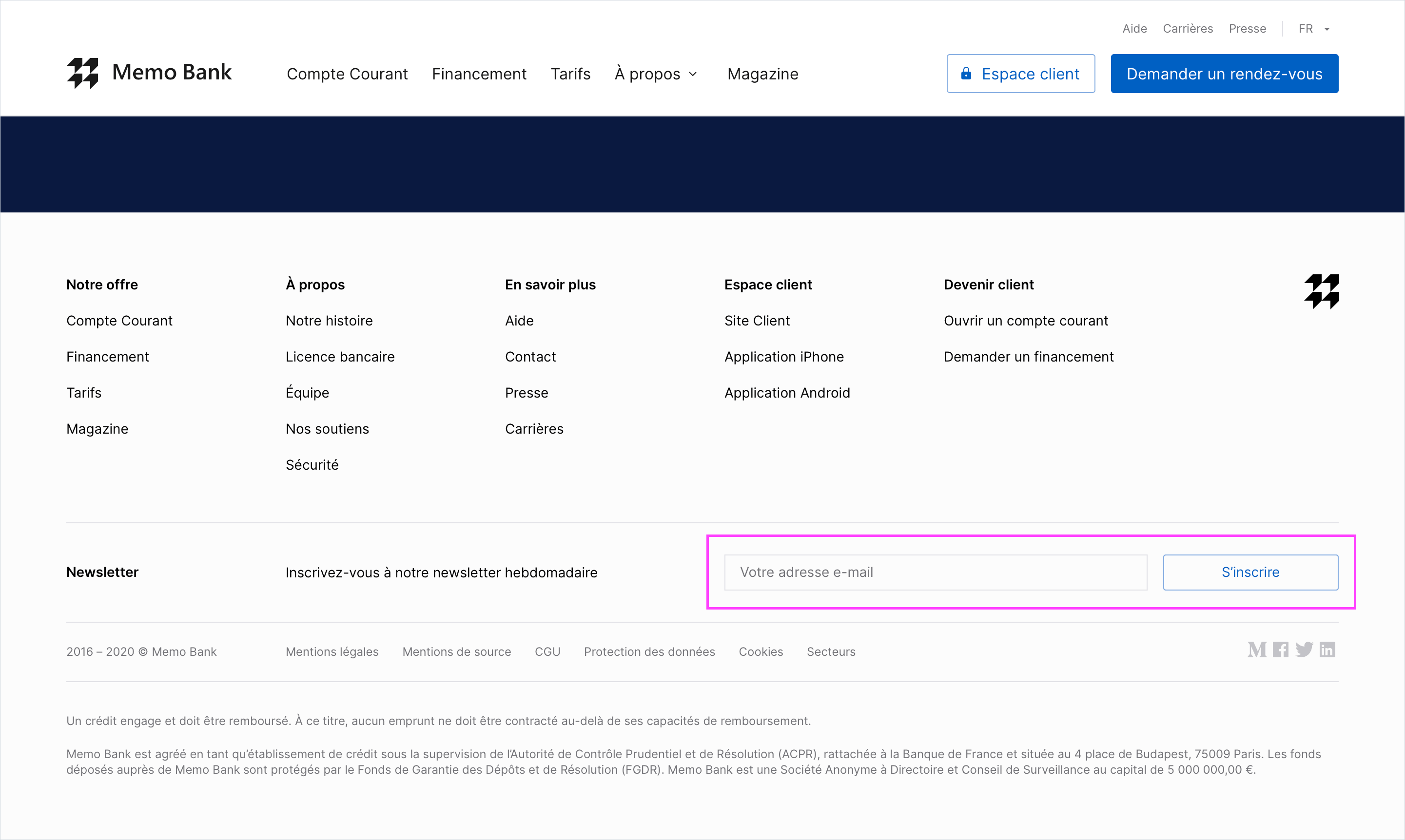Click the Demander un rendez-vous button
Viewport: 1405px width, 840px height.
point(1224,74)
